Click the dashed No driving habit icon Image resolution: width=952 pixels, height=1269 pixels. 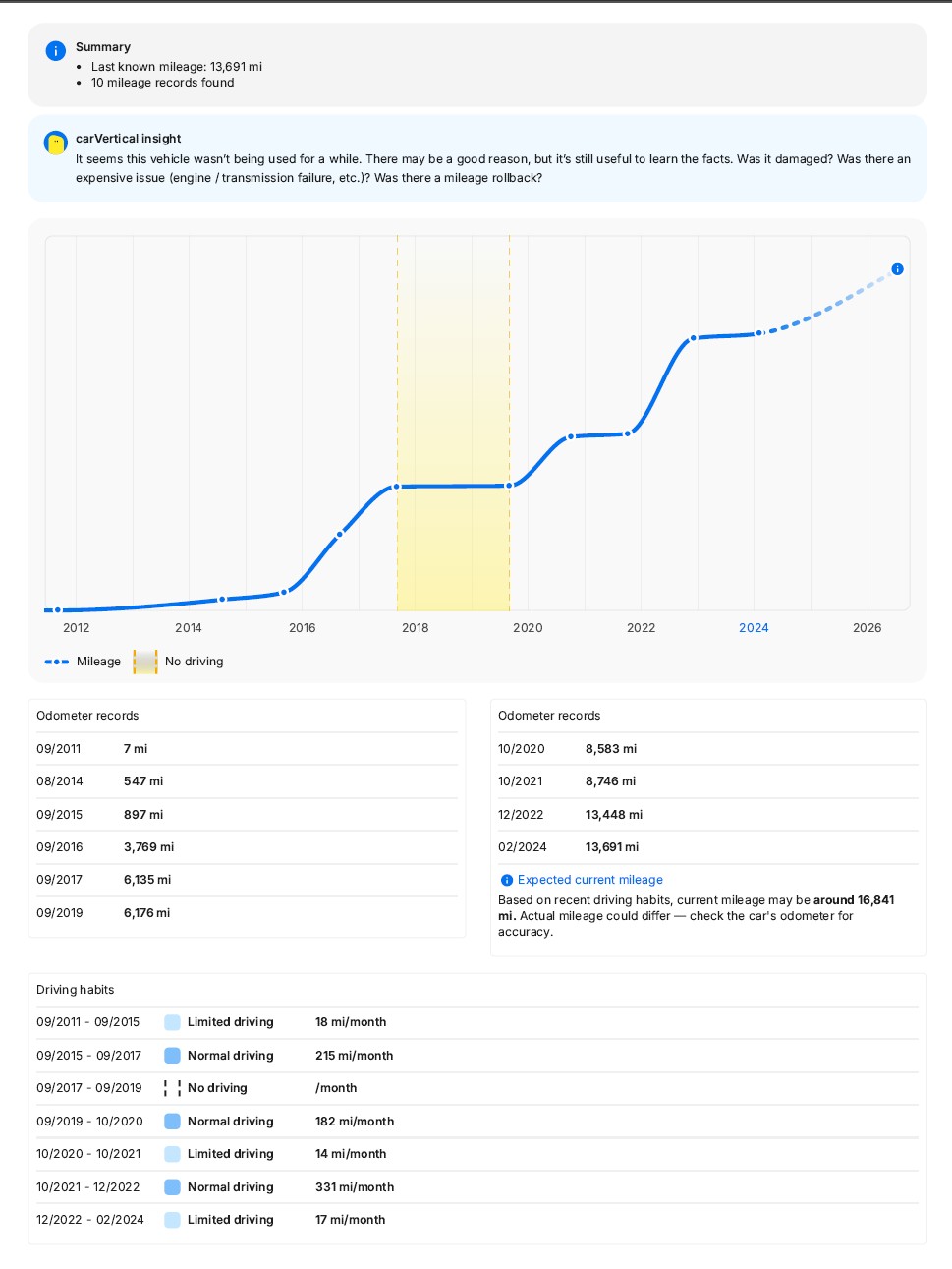click(172, 1088)
